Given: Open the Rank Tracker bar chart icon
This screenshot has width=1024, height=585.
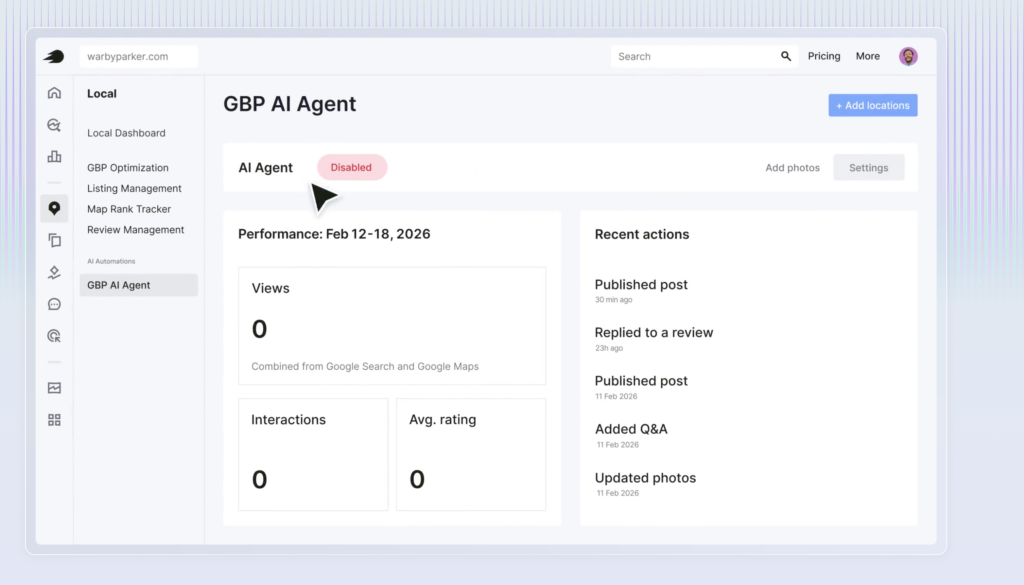Looking at the screenshot, I should point(54,156).
